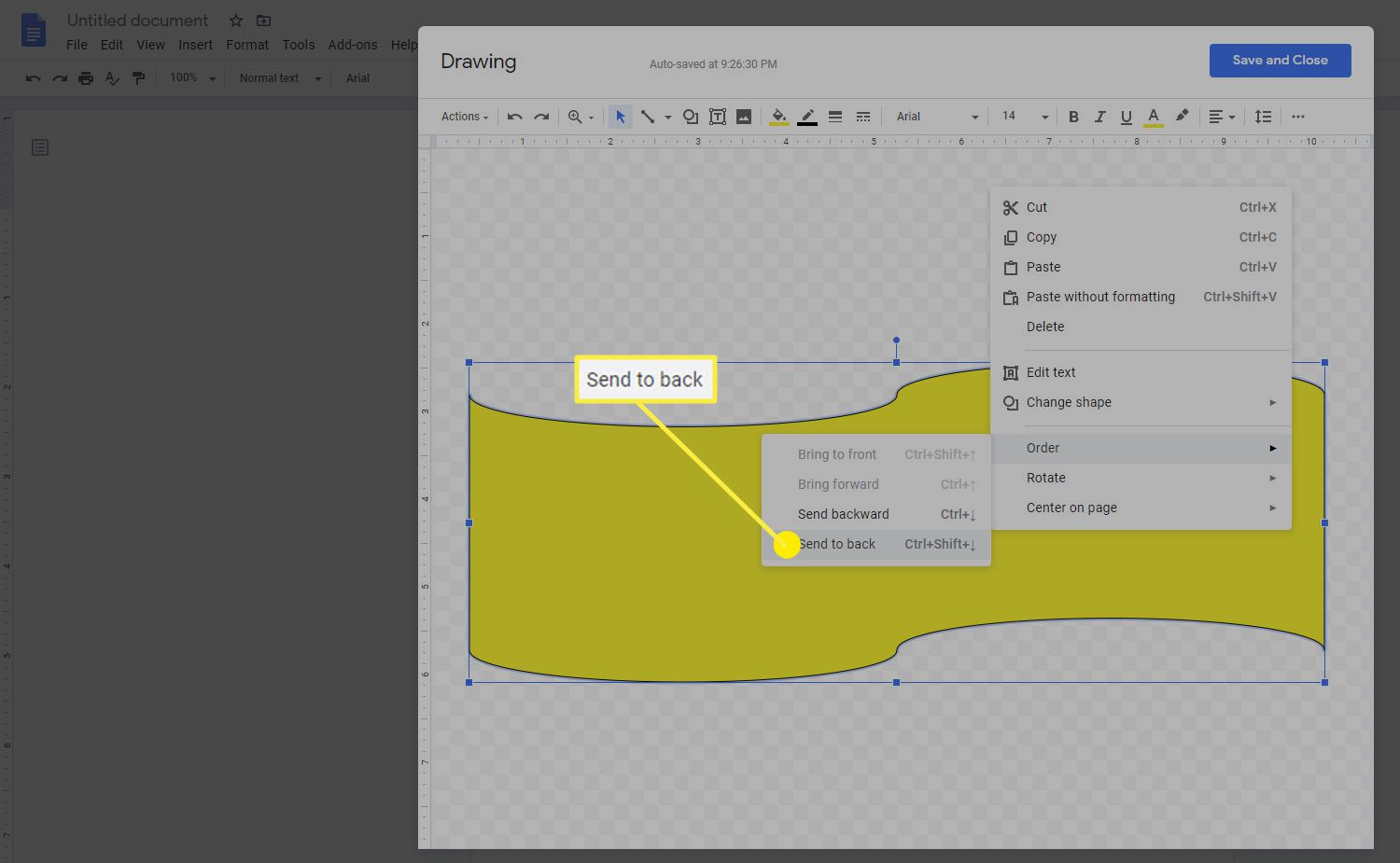The height and width of the screenshot is (863, 1400).
Task: Expand the Order submenu
Action: (x=1141, y=448)
